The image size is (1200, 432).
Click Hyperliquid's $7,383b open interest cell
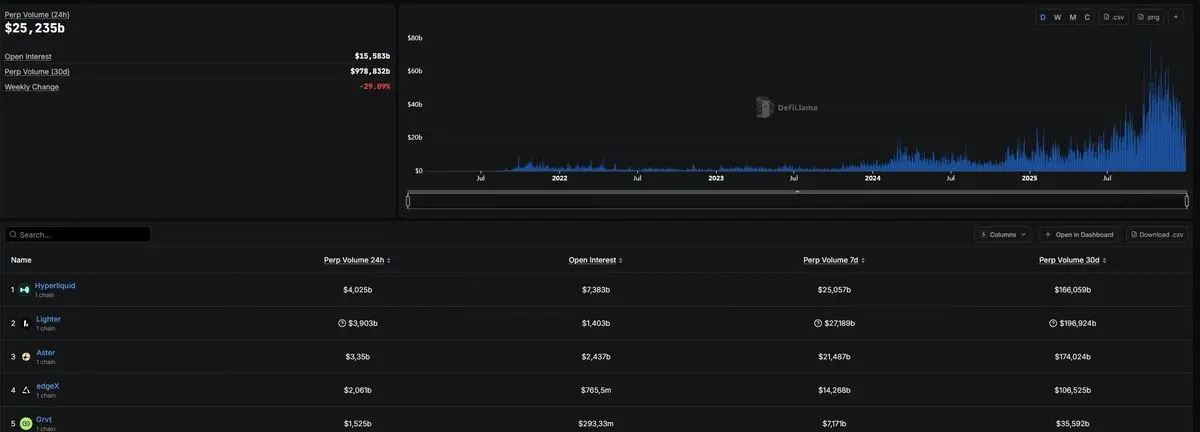596,290
